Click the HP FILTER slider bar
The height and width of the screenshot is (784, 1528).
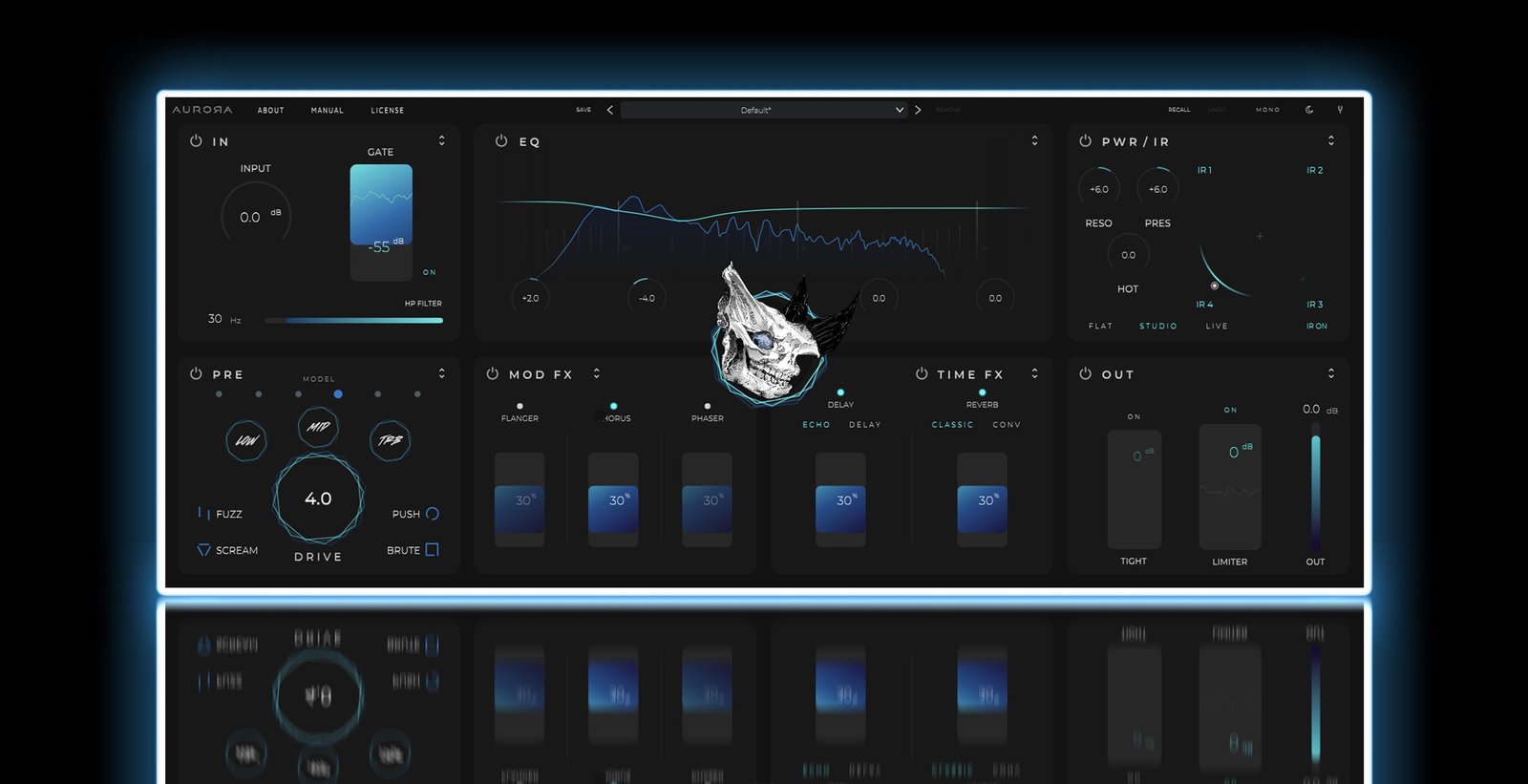353,321
